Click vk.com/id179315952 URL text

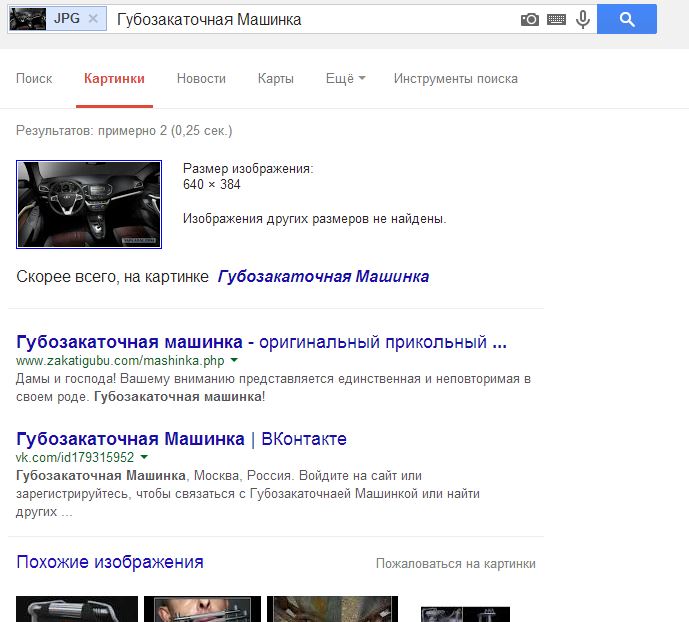(75, 458)
